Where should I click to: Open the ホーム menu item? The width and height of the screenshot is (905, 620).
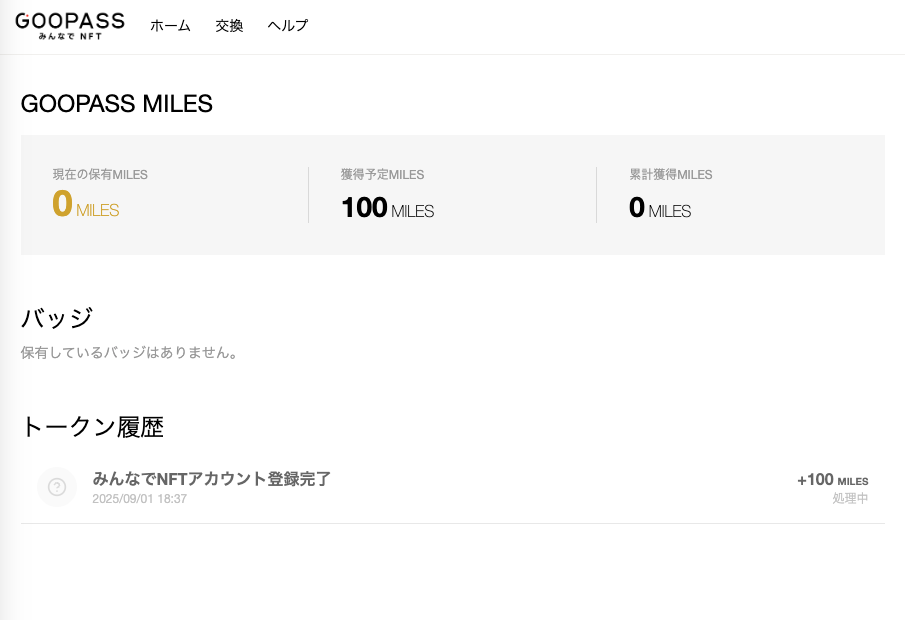pyautogui.click(x=170, y=25)
